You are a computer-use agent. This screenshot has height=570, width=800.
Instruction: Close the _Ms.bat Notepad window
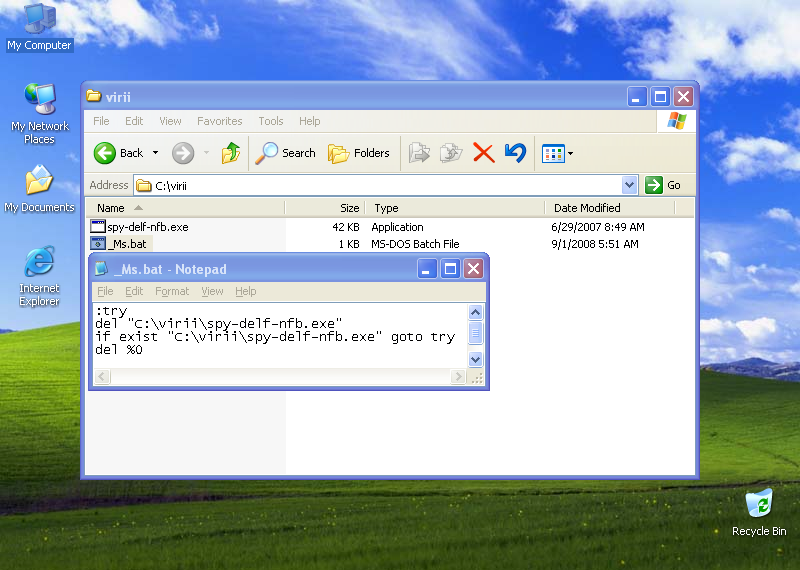tap(473, 269)
